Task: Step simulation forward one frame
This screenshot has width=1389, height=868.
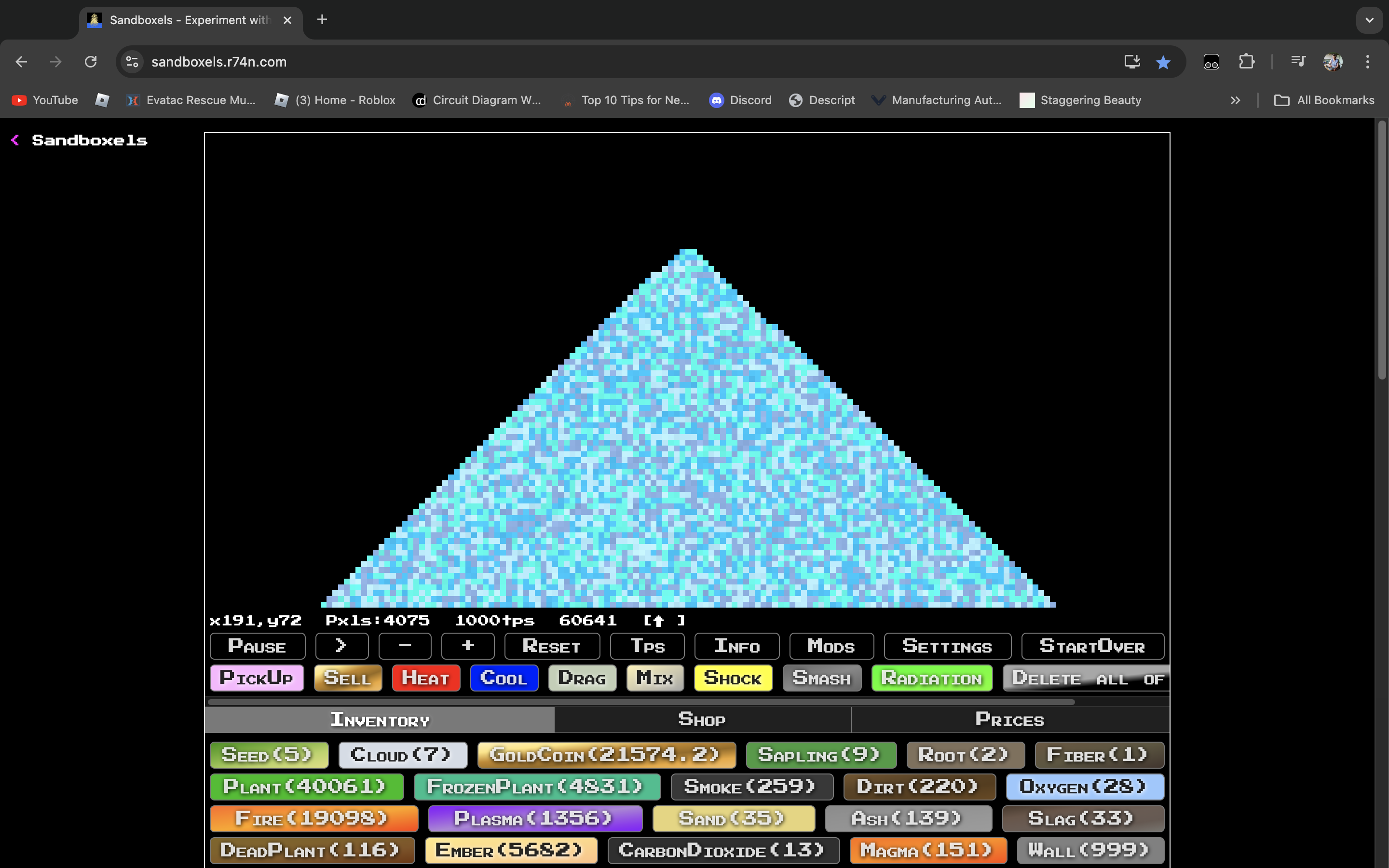Action: click(x=341, y=646)
